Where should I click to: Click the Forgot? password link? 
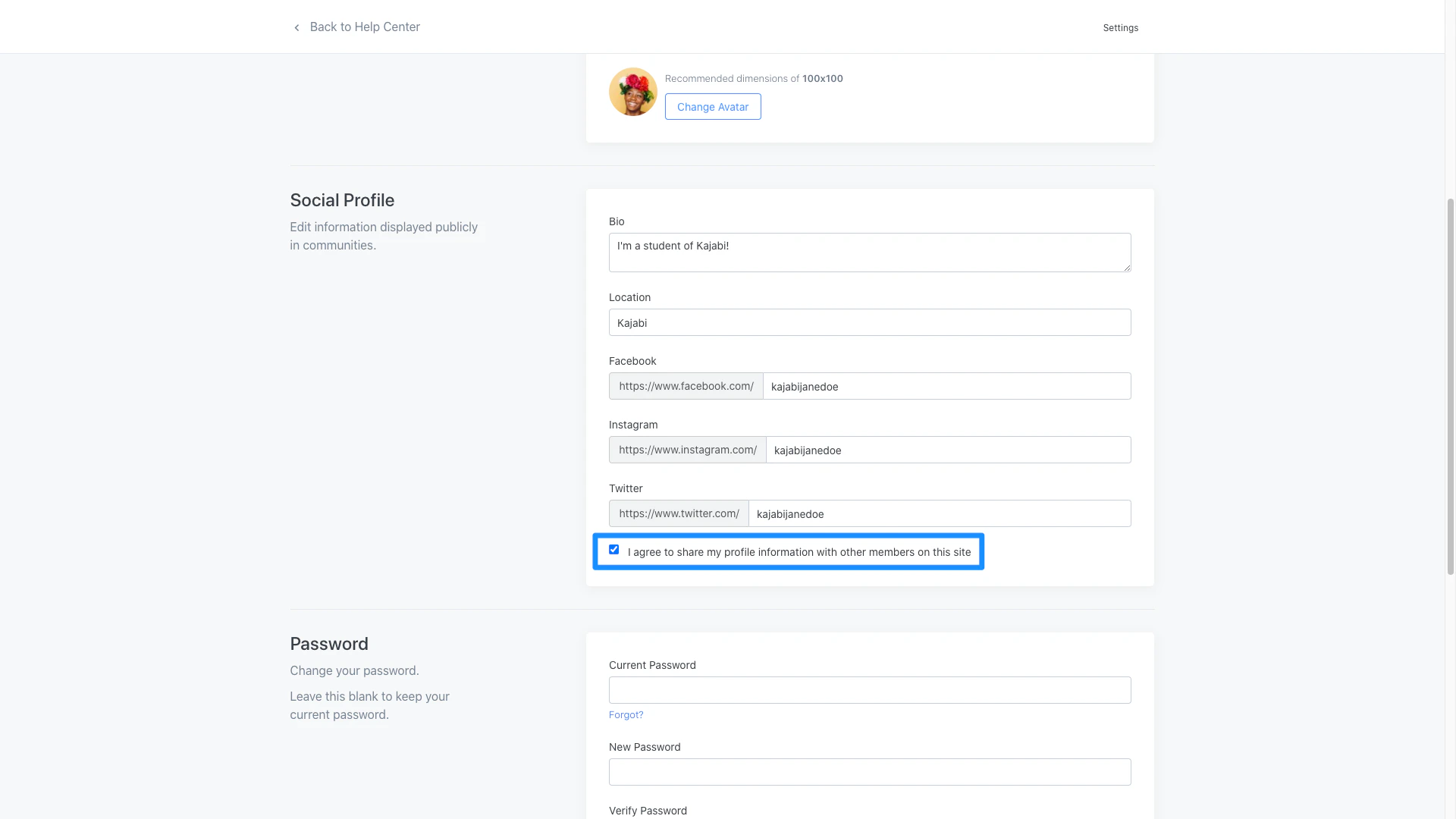click(x=626, y=715)
